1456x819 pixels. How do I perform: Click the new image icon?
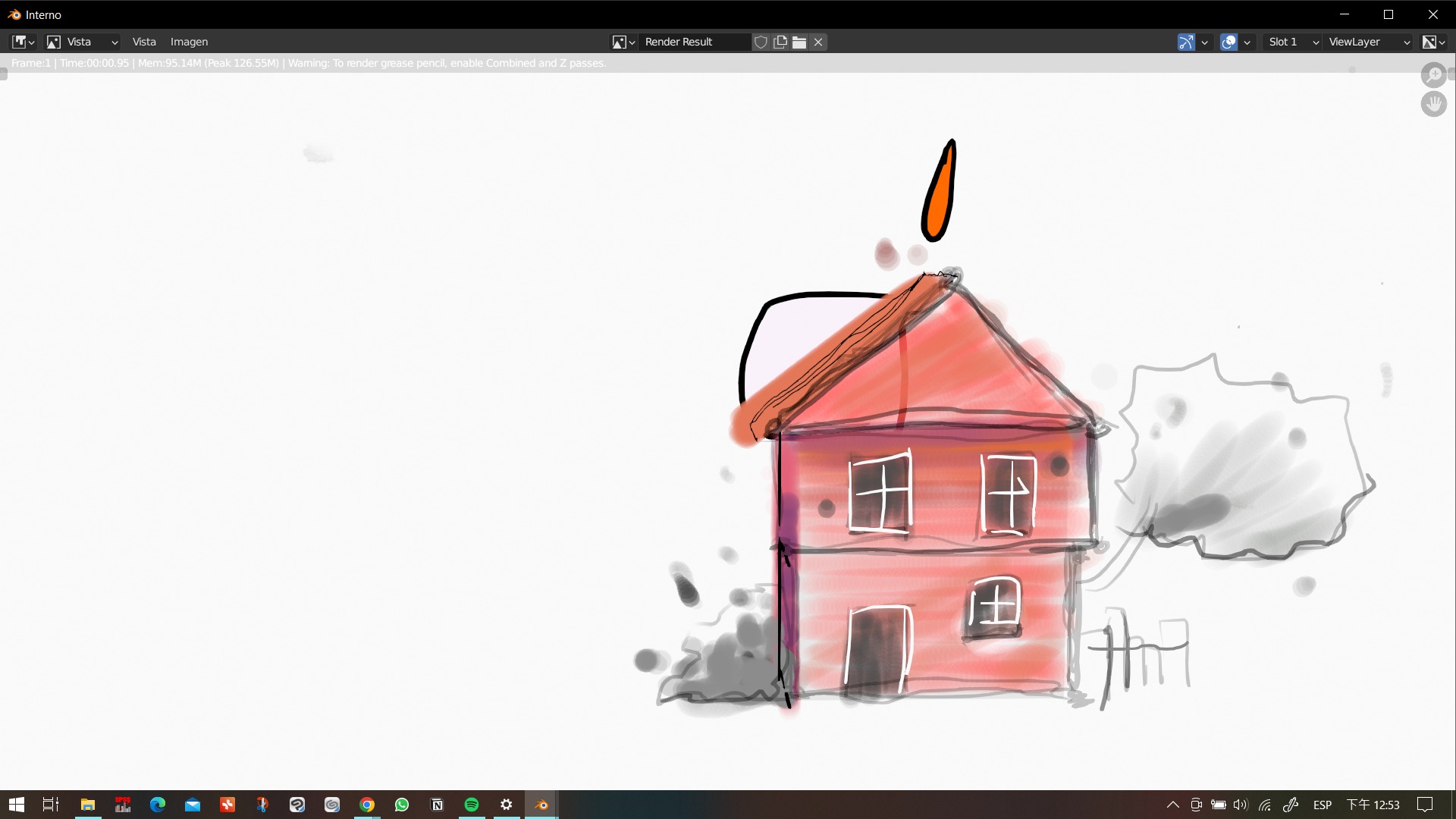(780, 42)
